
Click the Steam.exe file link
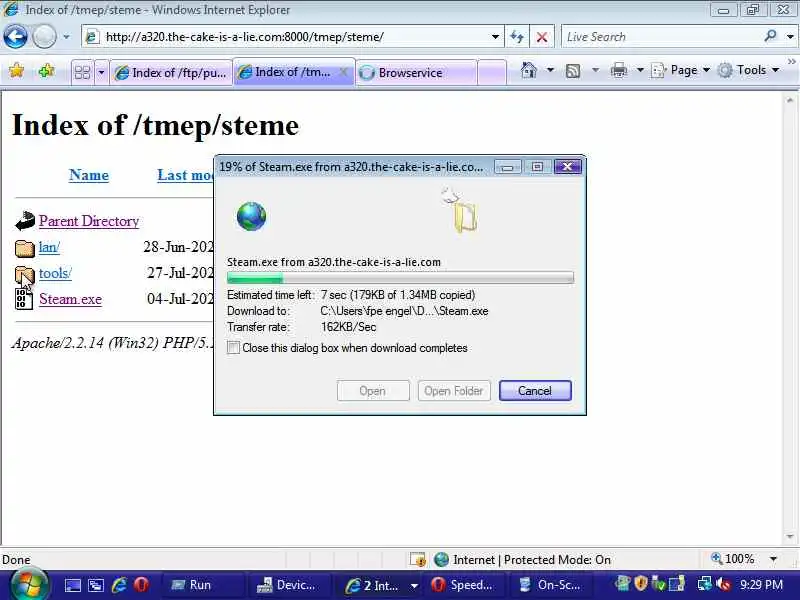point(70,299)
